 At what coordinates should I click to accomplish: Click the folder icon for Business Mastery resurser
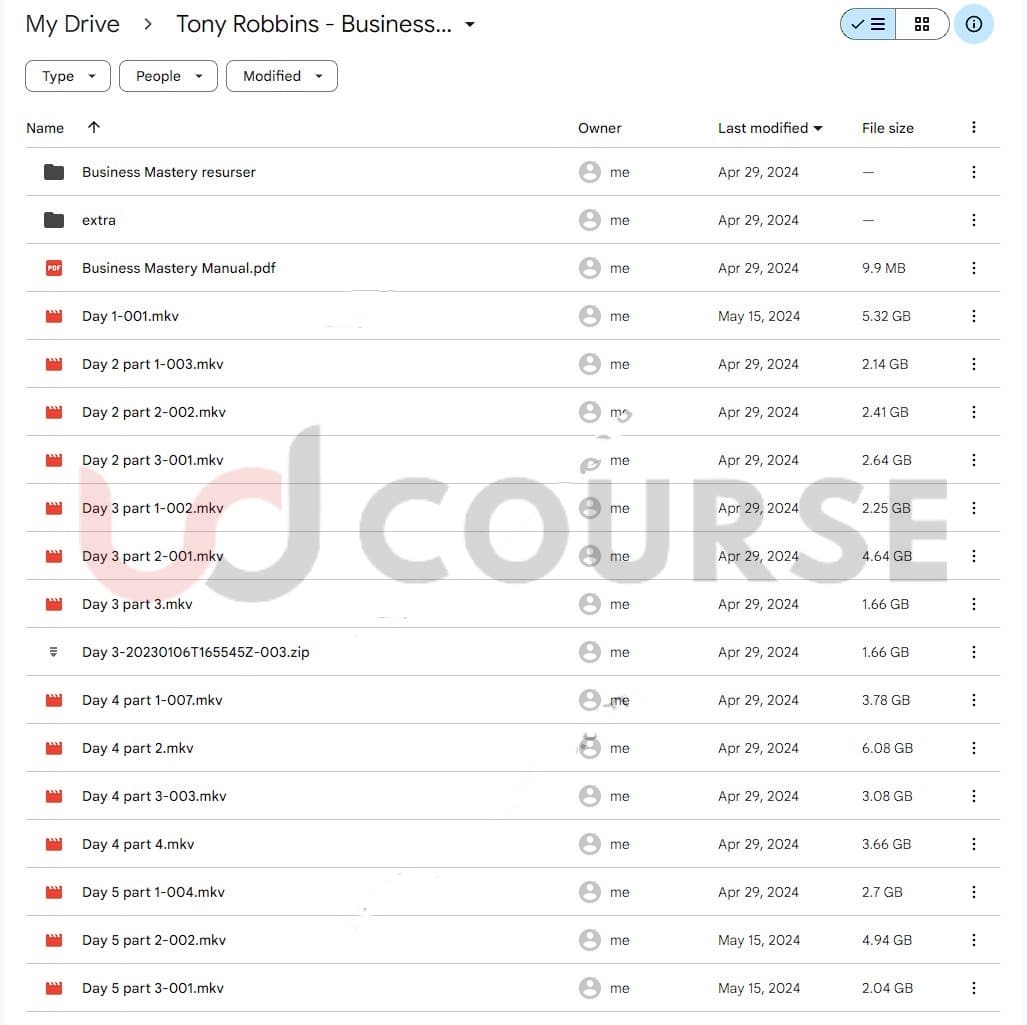coord(54,172)
